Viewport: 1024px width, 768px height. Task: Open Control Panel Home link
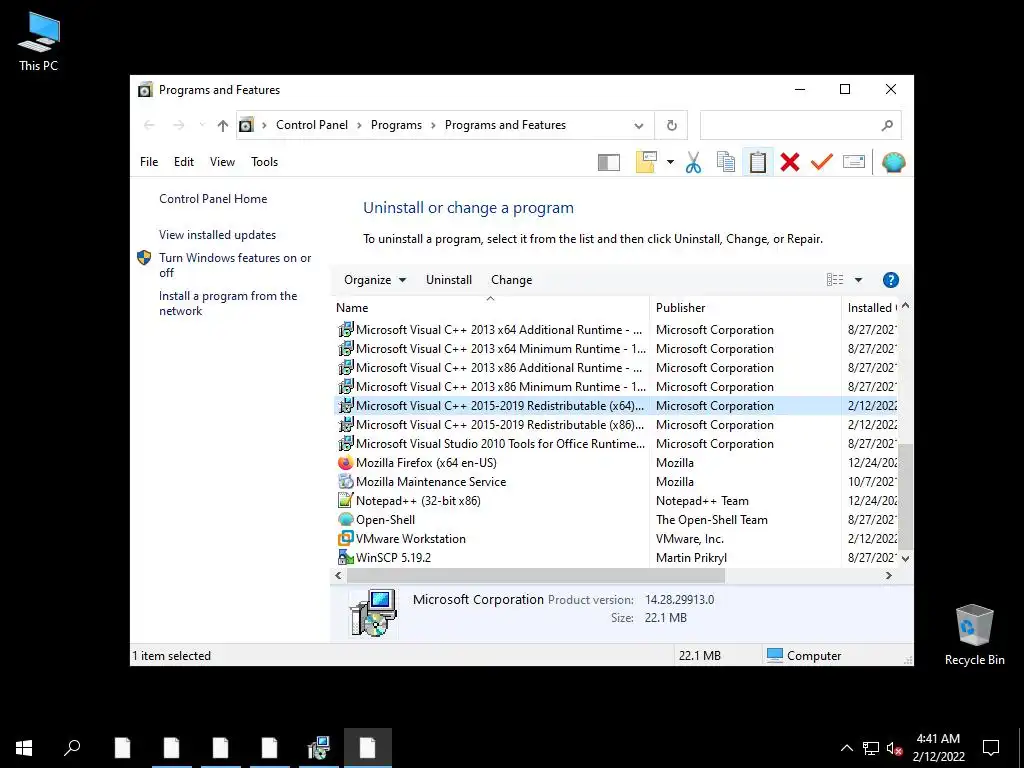click(213, 199)
